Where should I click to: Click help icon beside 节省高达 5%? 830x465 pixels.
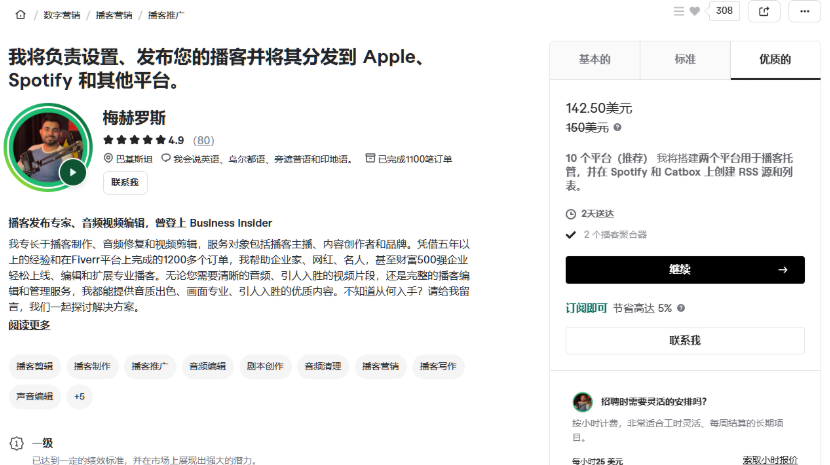click(681, 308)
